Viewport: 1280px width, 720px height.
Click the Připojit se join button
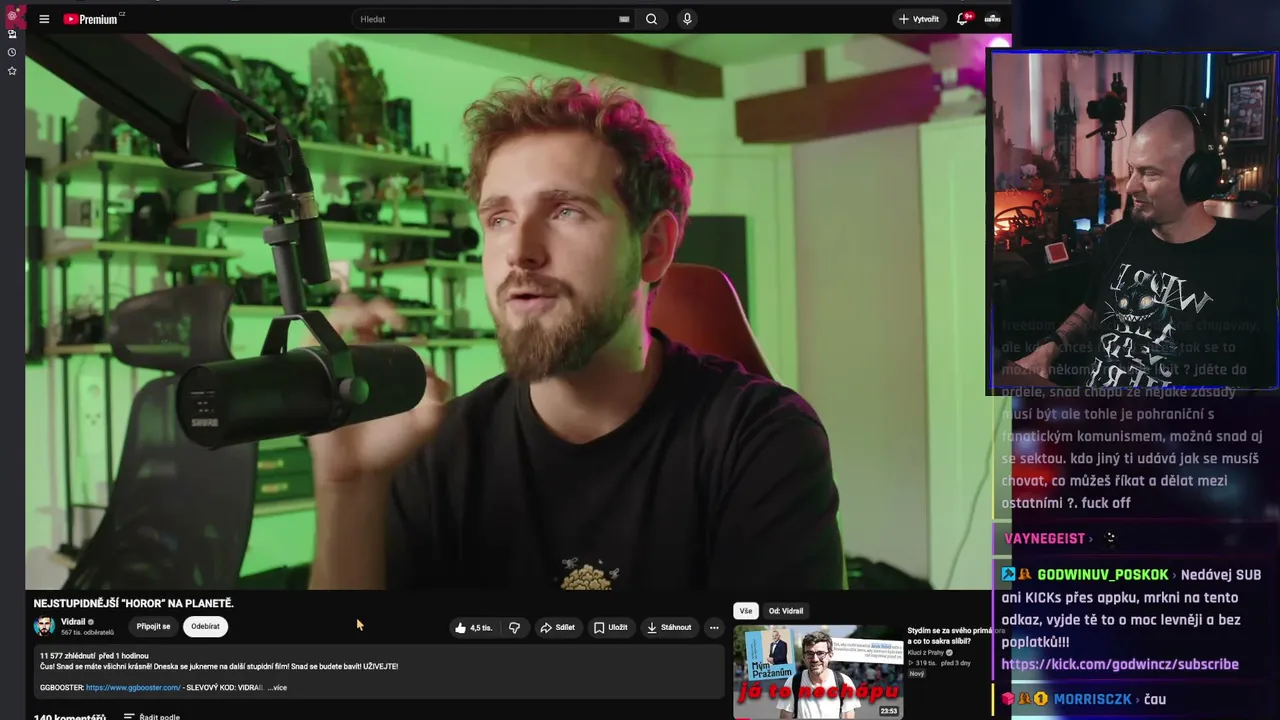pyautogui.click(x=153, y=627)
